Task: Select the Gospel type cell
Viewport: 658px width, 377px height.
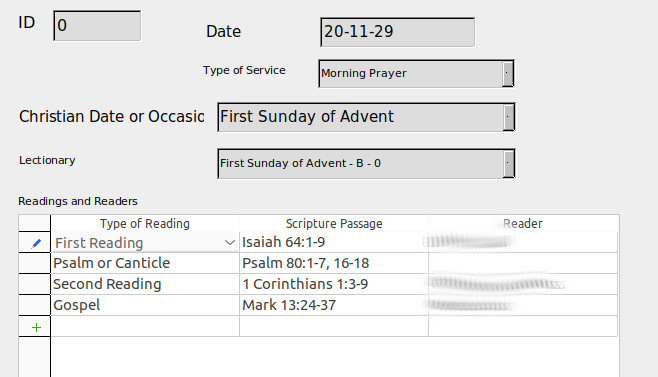Action: pyautogui.click(x=145, y=305)
